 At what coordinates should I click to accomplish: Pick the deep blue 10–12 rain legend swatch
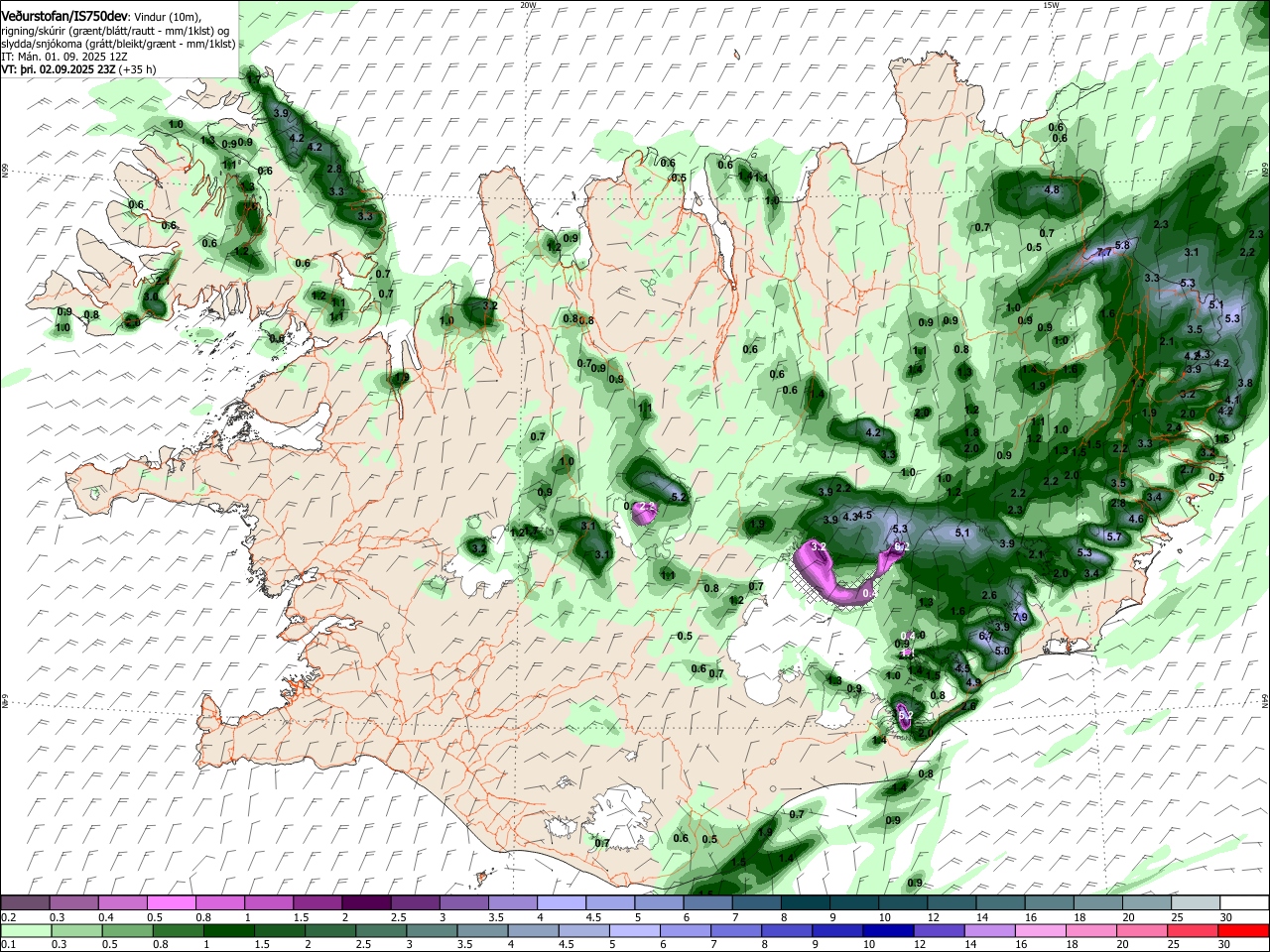pyautogui.click(x=888, y=932)
